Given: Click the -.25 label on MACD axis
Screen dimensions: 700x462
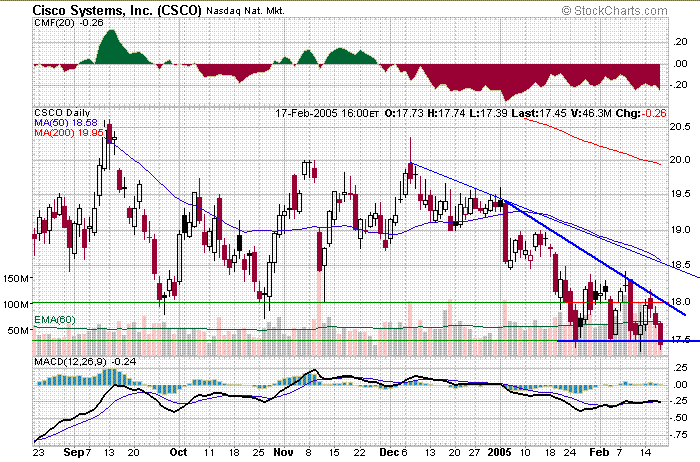Looking at the screenshot, I should tap(679, 401).
